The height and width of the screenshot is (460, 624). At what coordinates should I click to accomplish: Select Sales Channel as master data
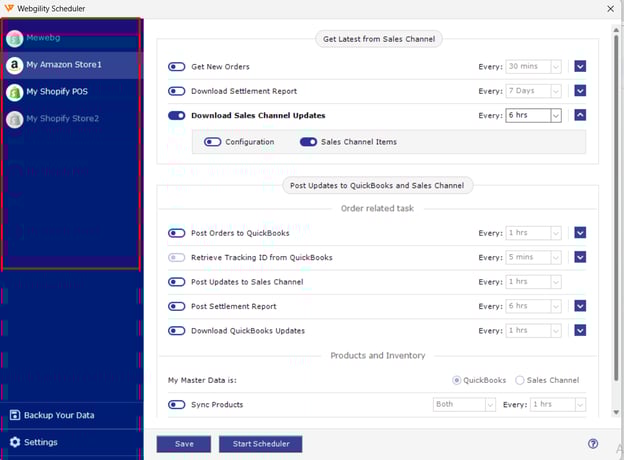520,380
